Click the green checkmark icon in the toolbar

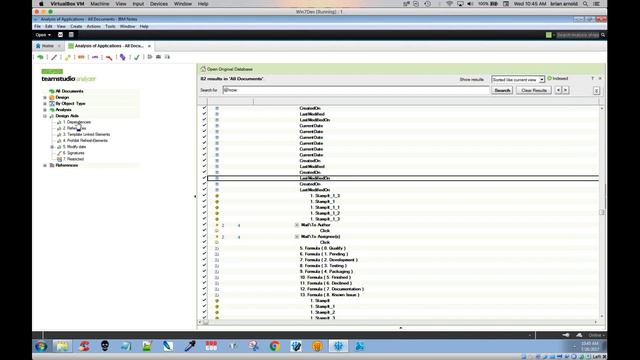click(x=137, y=57)
